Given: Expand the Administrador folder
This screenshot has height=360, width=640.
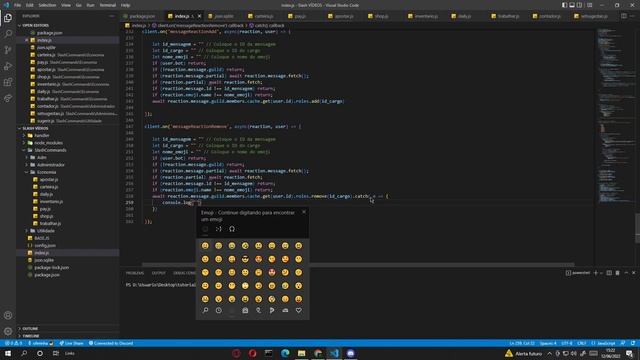Looking at the screenshot, I should (51, 165).
